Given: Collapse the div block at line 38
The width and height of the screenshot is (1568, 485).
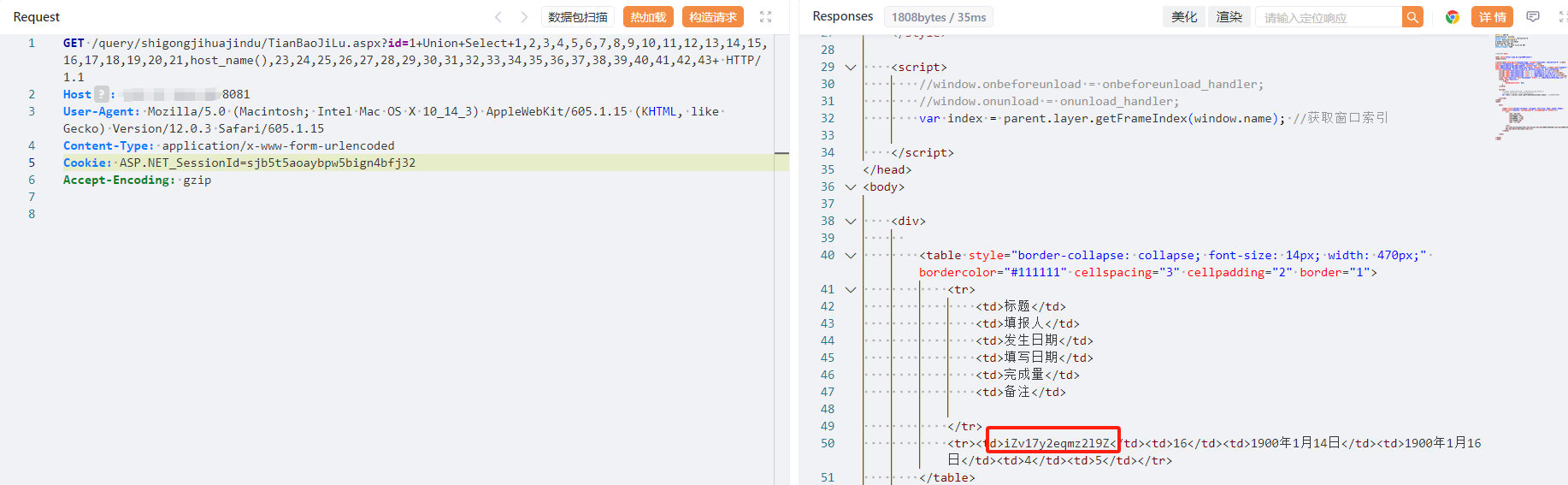Looking at the screenshot, I should point(851,221).
